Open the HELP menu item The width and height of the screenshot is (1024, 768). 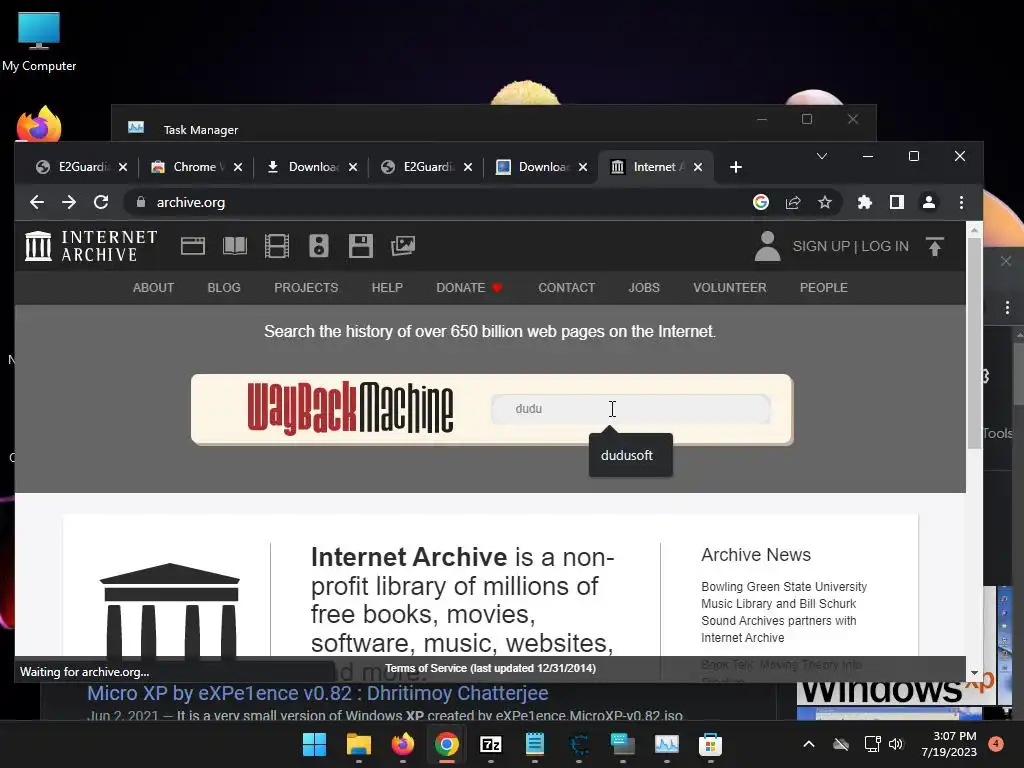click(x=387, y=288)
